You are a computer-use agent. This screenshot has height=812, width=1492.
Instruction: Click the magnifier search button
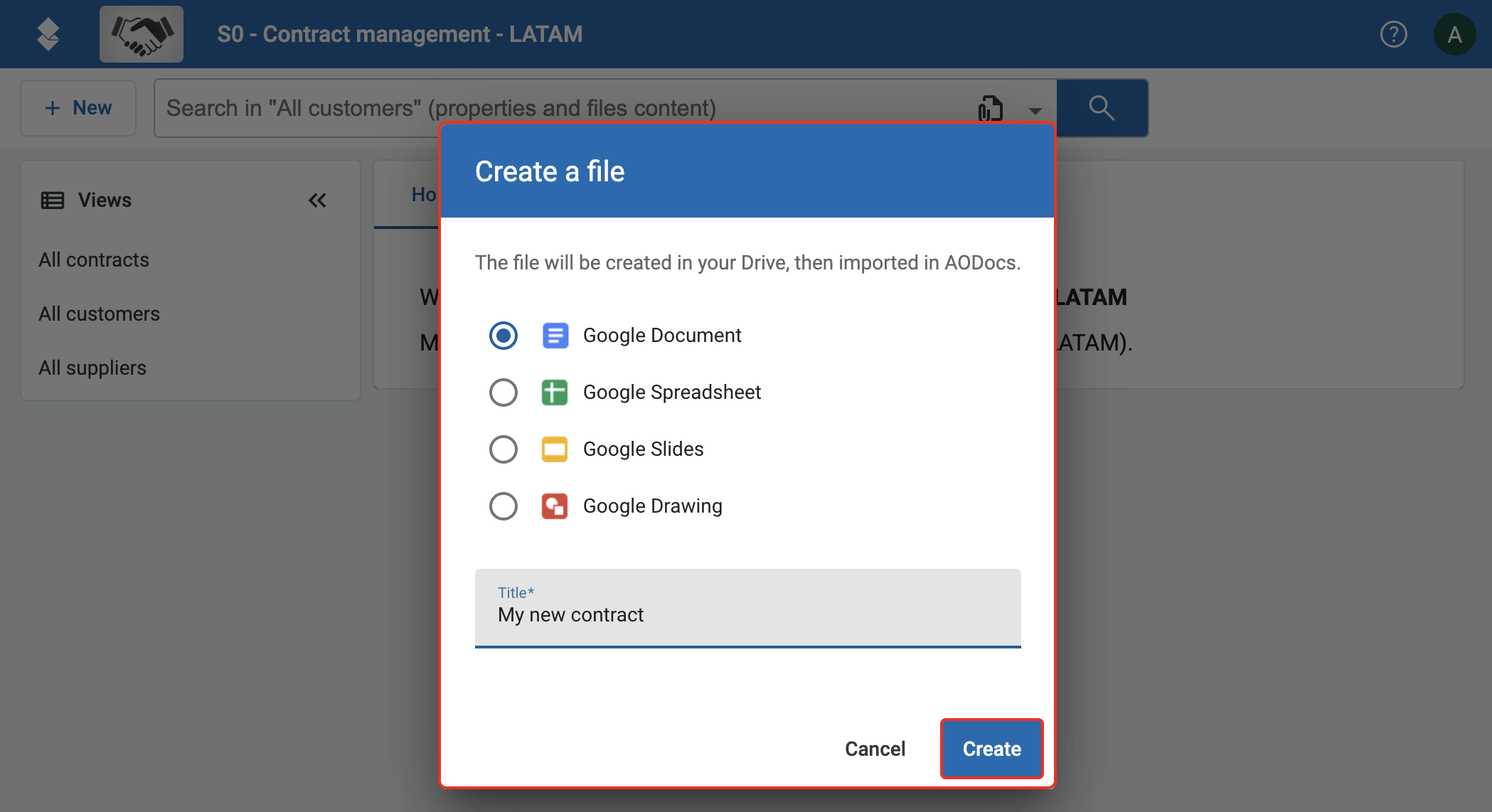[1102, 108]
